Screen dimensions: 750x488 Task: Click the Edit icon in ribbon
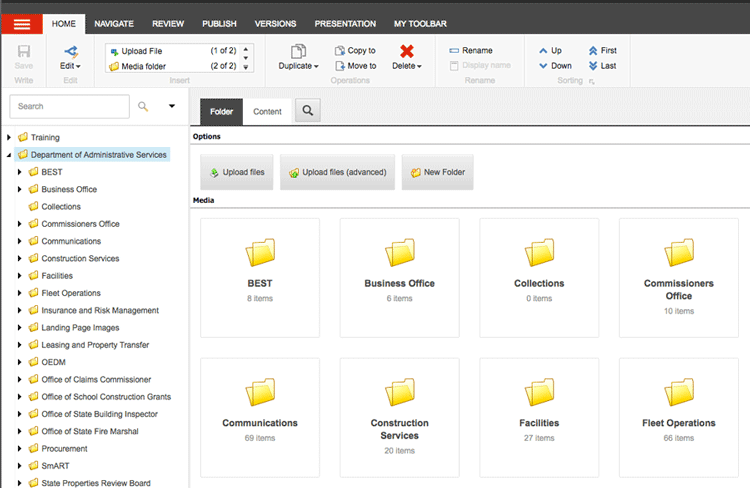point(70,52)
